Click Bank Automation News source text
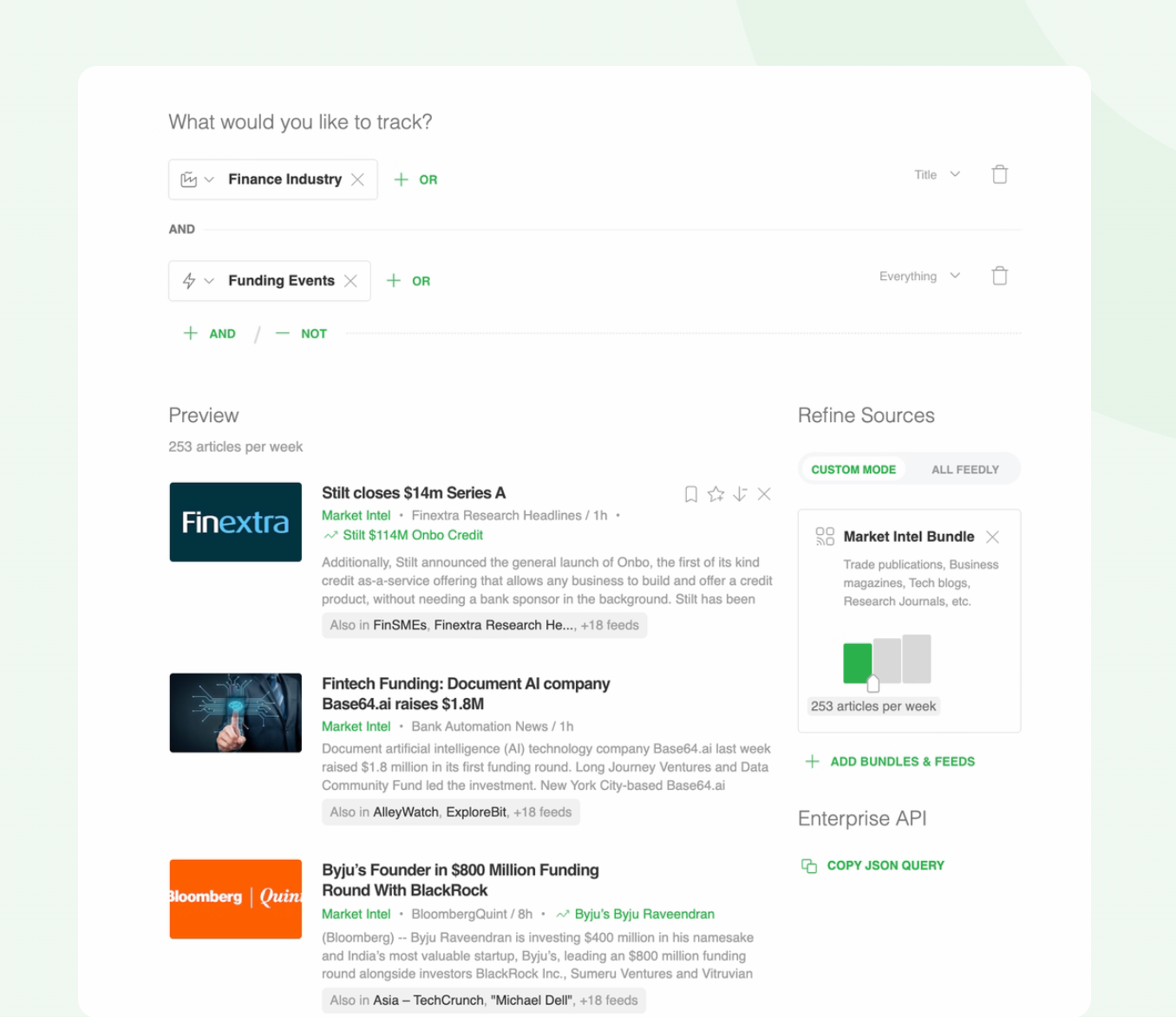This screenshot has height=1017, width=1176. click(480, 727)
